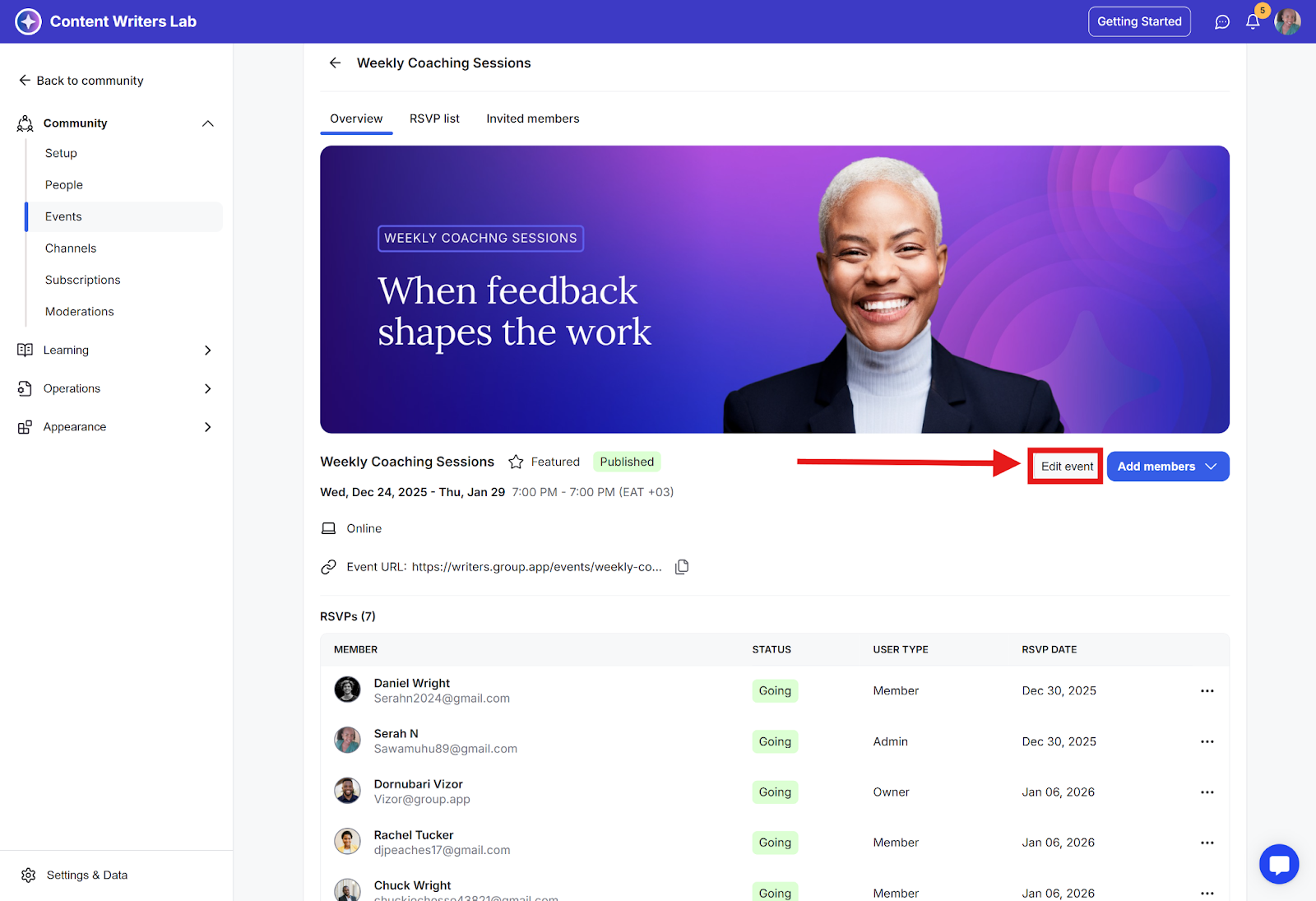
Task: Click the USER TYPE column header
Action: pyautogui.click(x=901, y=650)
